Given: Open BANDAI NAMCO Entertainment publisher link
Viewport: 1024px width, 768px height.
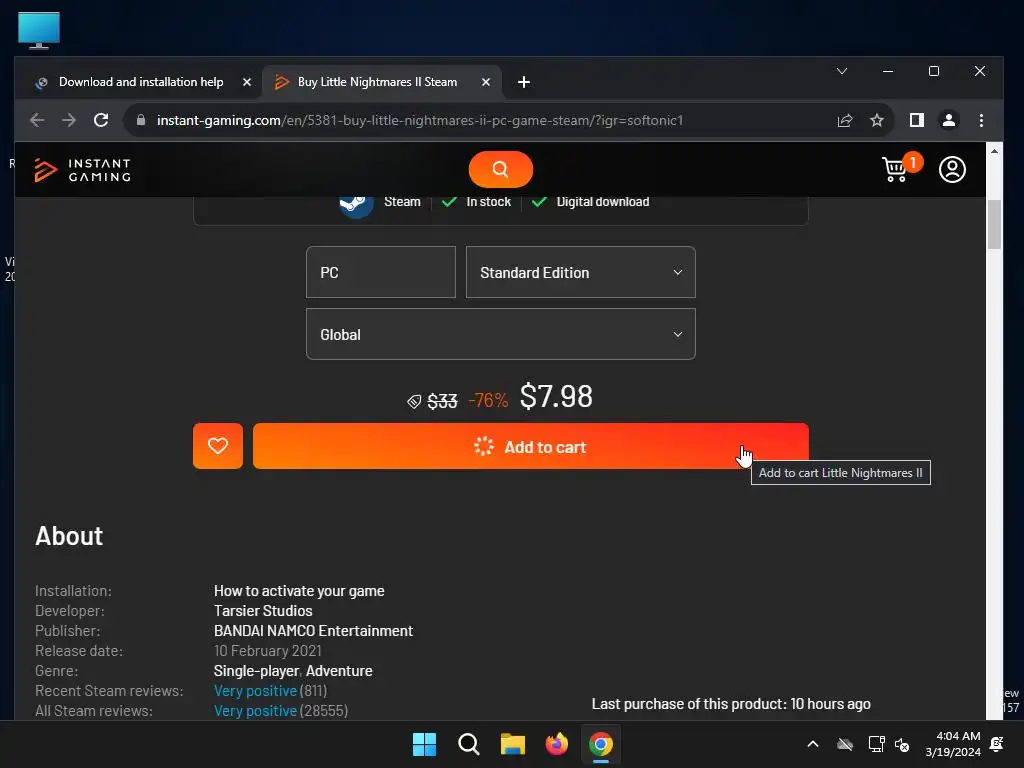Looking at the screenshot, I should (x=313, y=631).
